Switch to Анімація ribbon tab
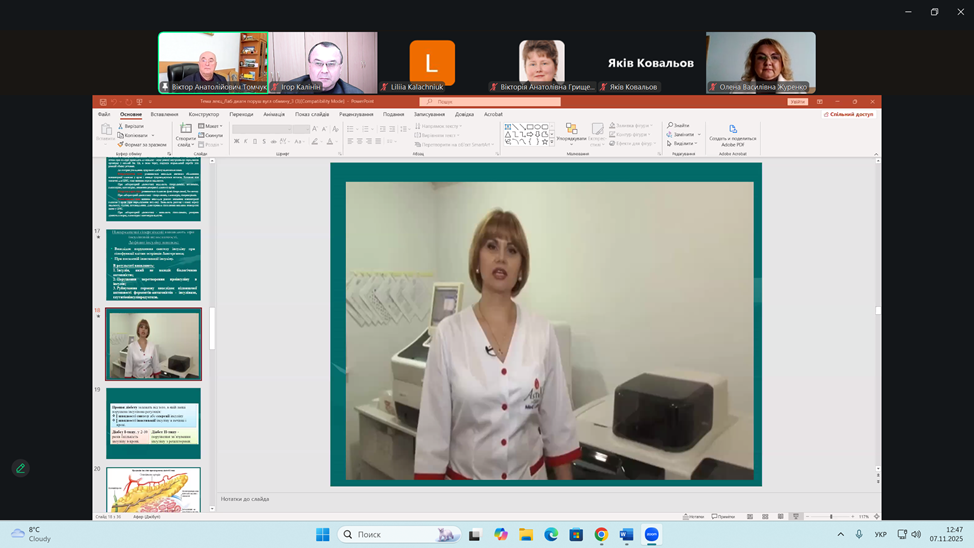Viewport: 974px width, 548px height. [274, 114]
